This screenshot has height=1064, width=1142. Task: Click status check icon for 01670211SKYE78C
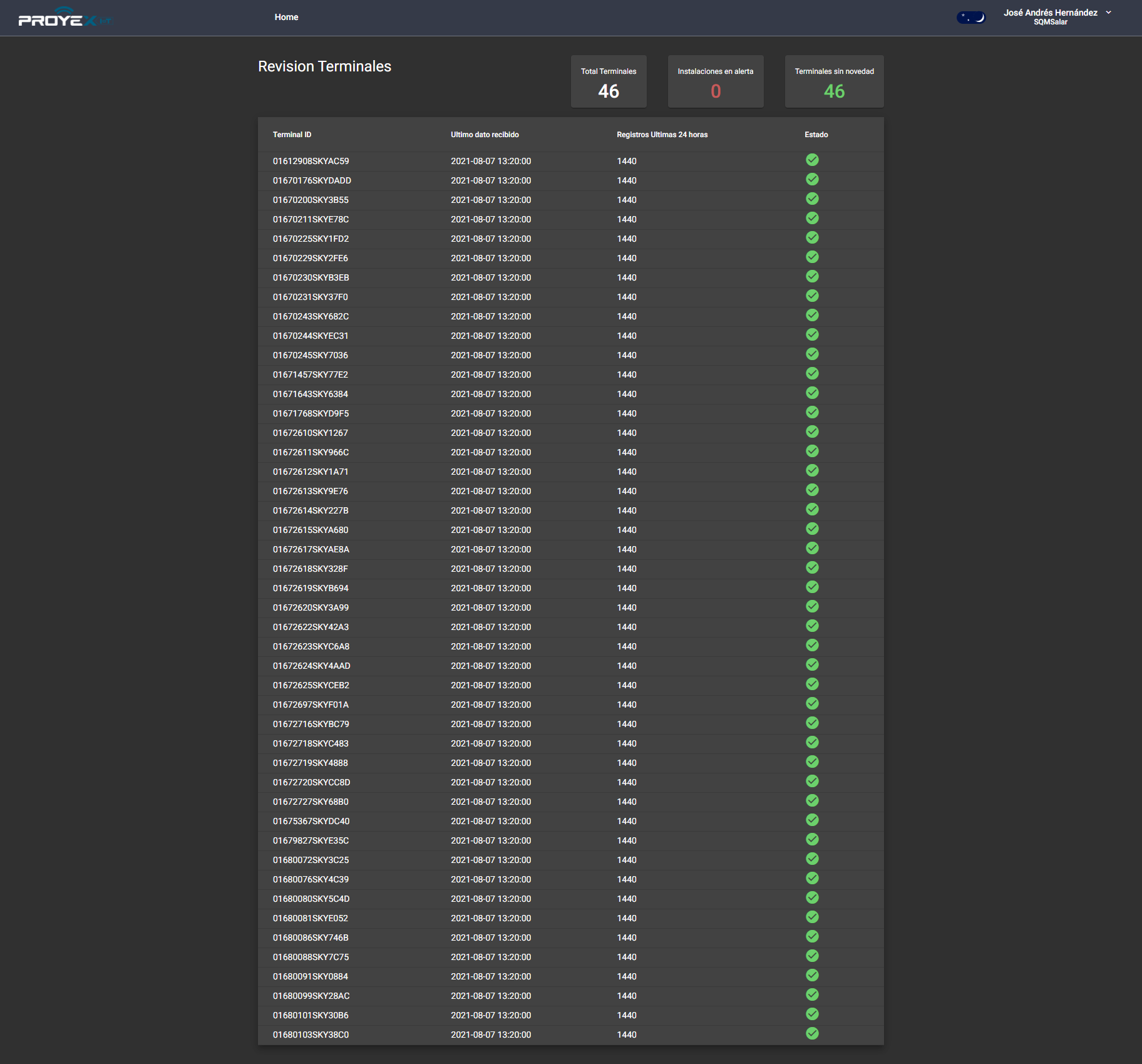pyautogui.click(x=812, y=218)
